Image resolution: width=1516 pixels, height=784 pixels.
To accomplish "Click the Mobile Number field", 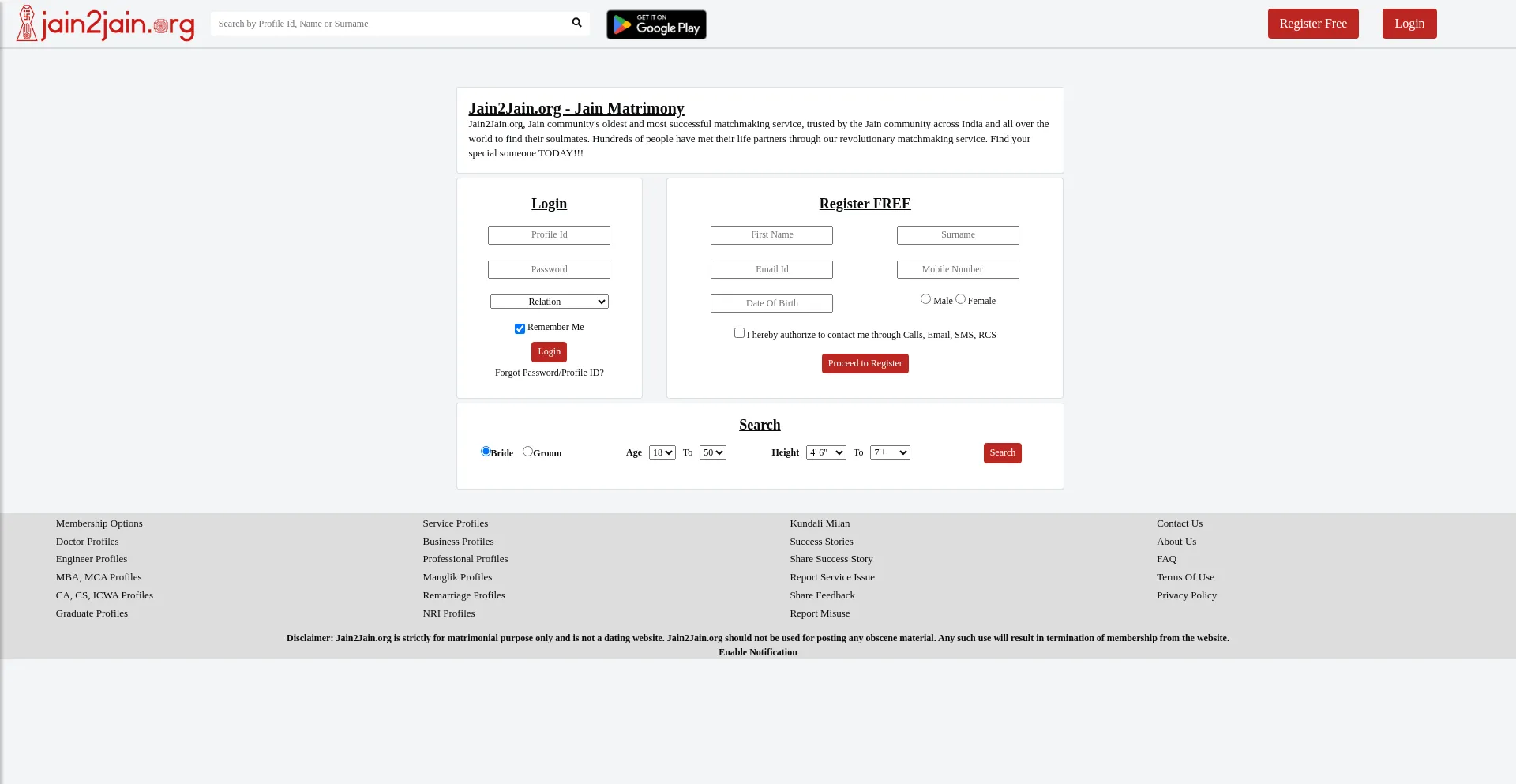I will tap(958, 270).
